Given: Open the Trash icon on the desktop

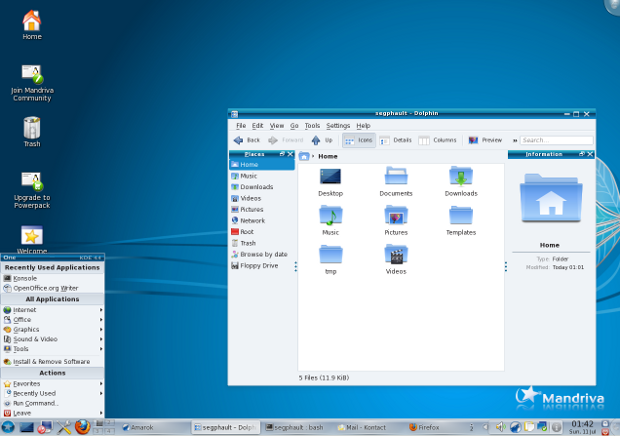Looking at the screenshot, I should (32, 132).
